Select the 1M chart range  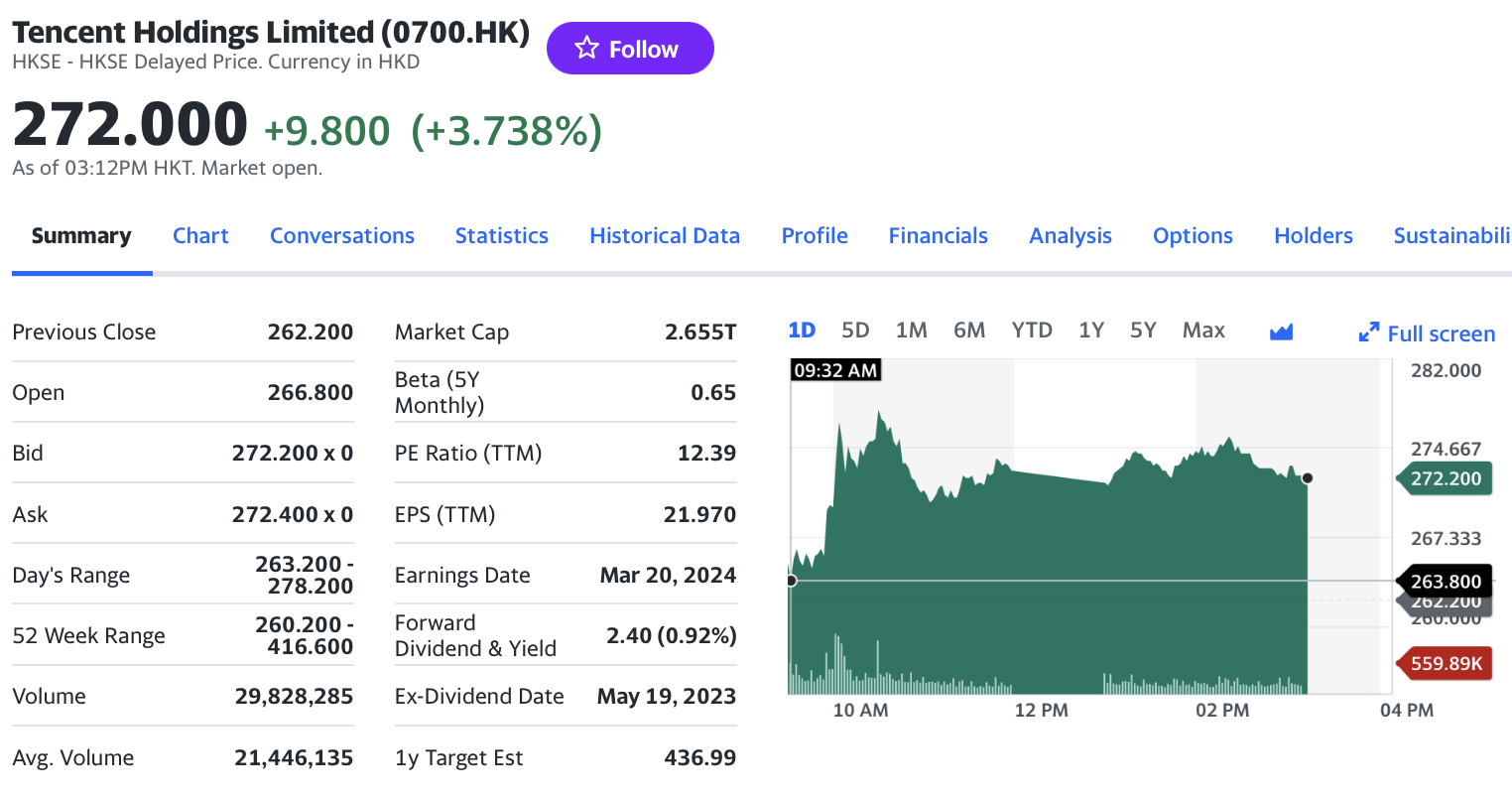[911, 331]
